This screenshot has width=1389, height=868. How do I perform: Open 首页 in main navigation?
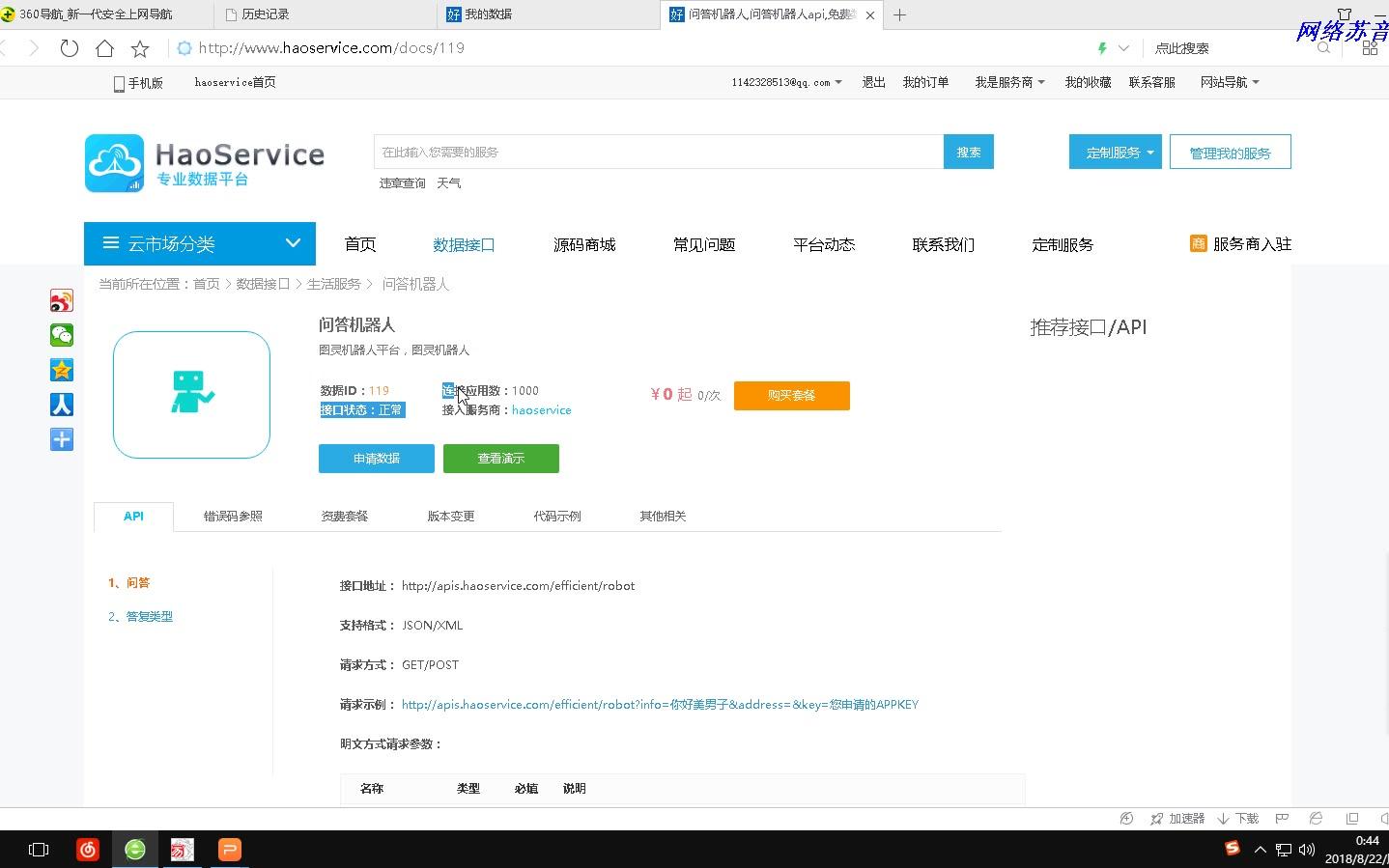tap(360, 244)
